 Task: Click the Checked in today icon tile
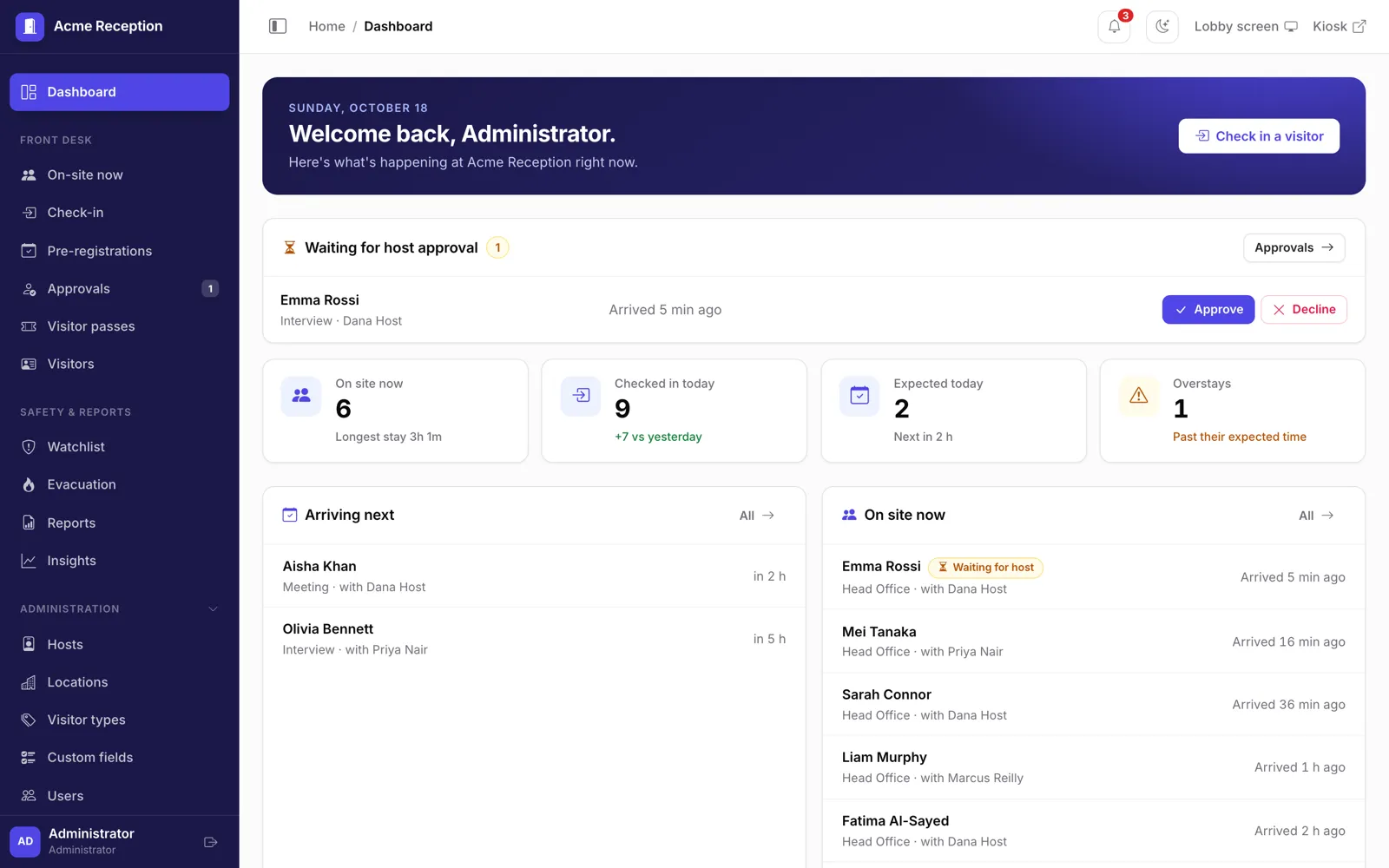coord(581,396)
